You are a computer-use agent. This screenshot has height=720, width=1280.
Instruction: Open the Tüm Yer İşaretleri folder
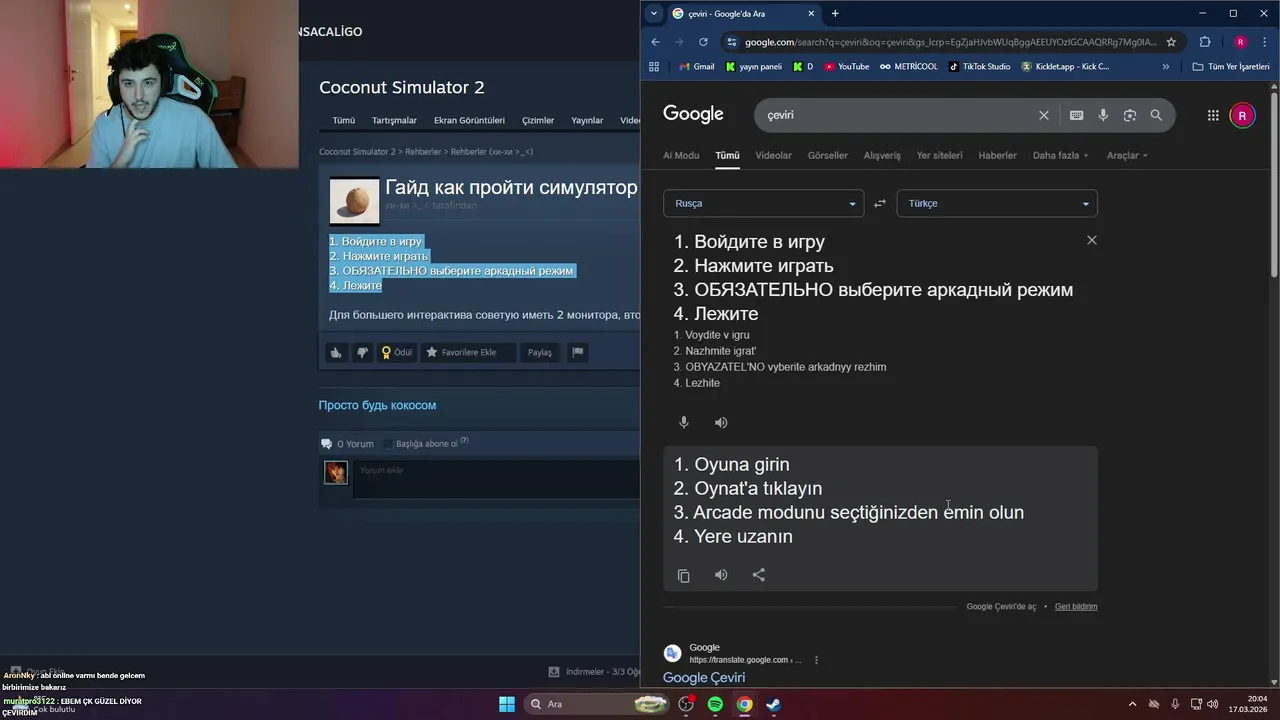point(1231,67)
